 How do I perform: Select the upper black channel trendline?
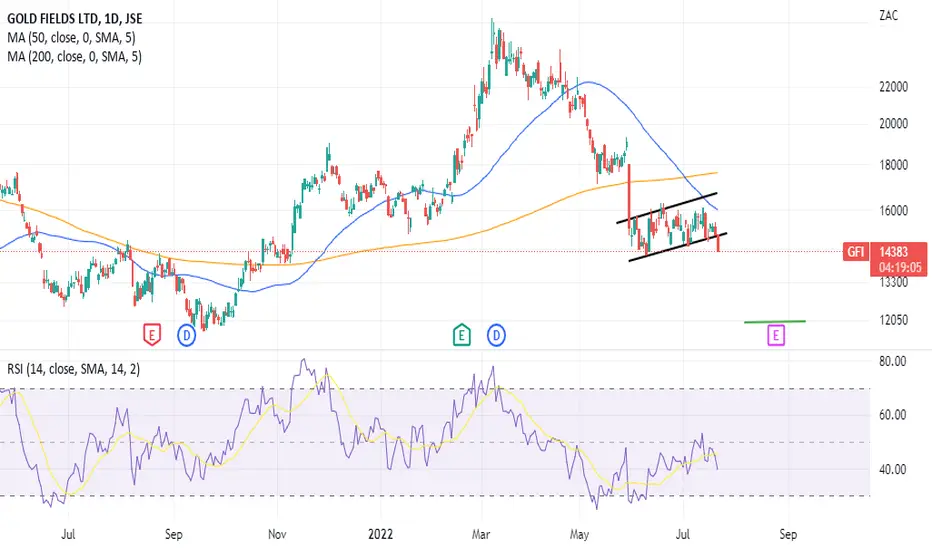coord(667,208)
